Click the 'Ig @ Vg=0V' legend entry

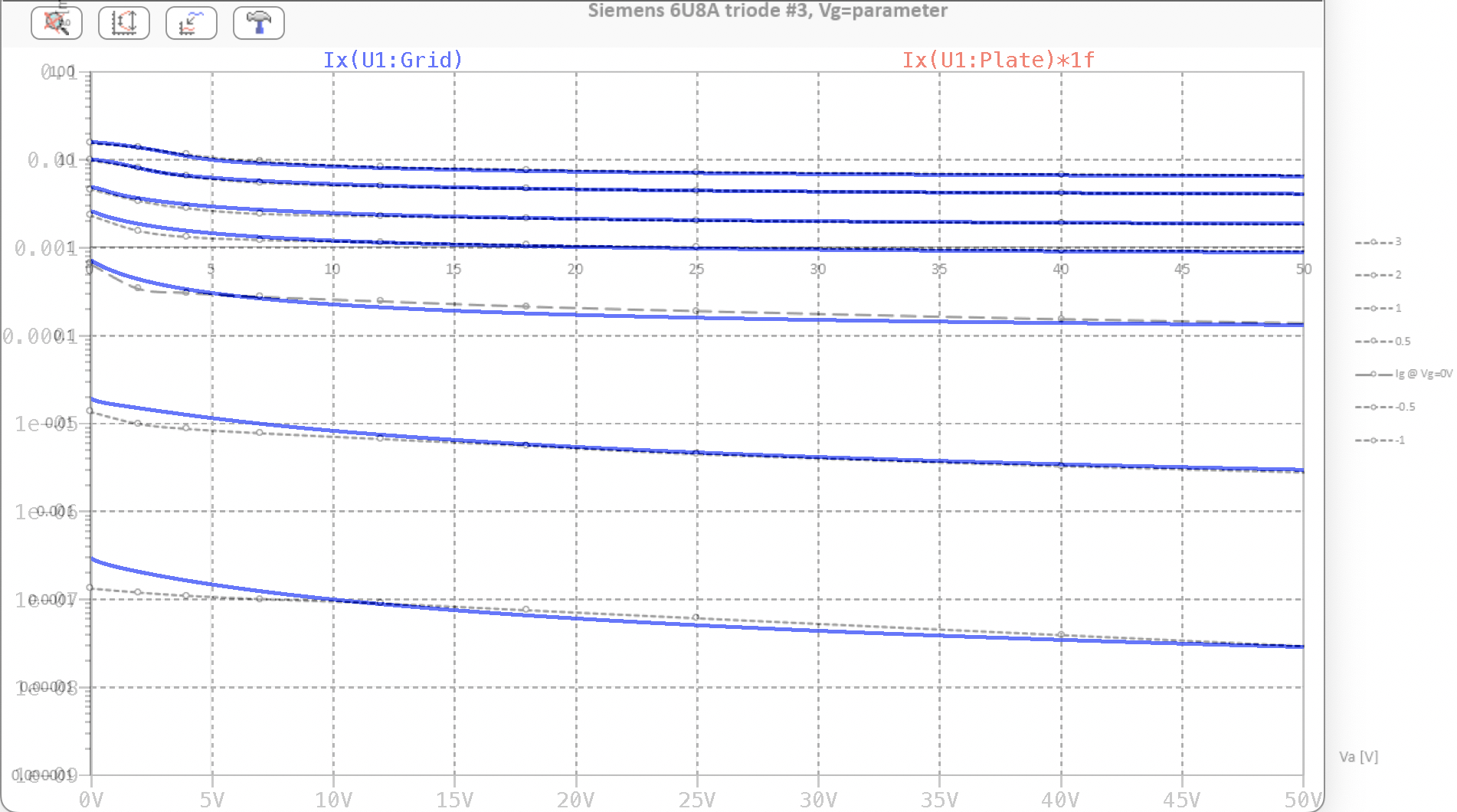point(1403,374)
